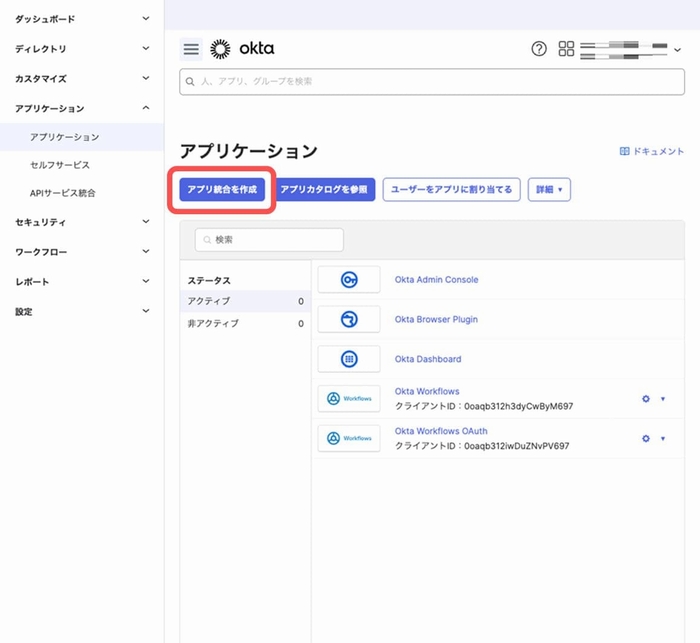This screenshot has height=643, width=700.
Task: Click the Okta Workflows OAuth logo thumbnail
Action: (x=349, y=438)
